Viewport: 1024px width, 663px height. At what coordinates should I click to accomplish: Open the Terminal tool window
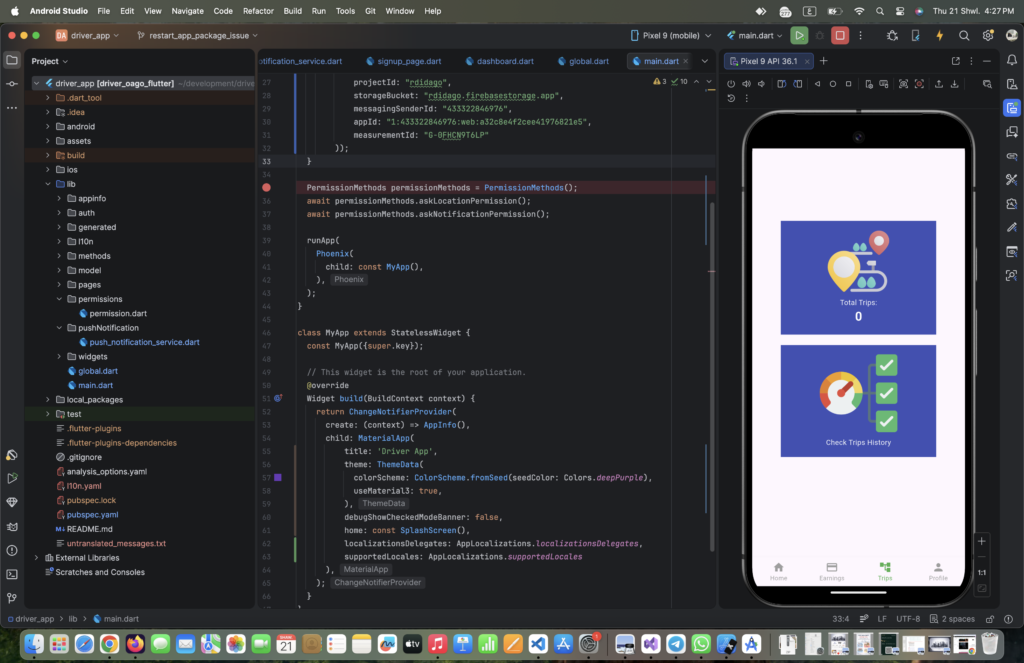12,574
